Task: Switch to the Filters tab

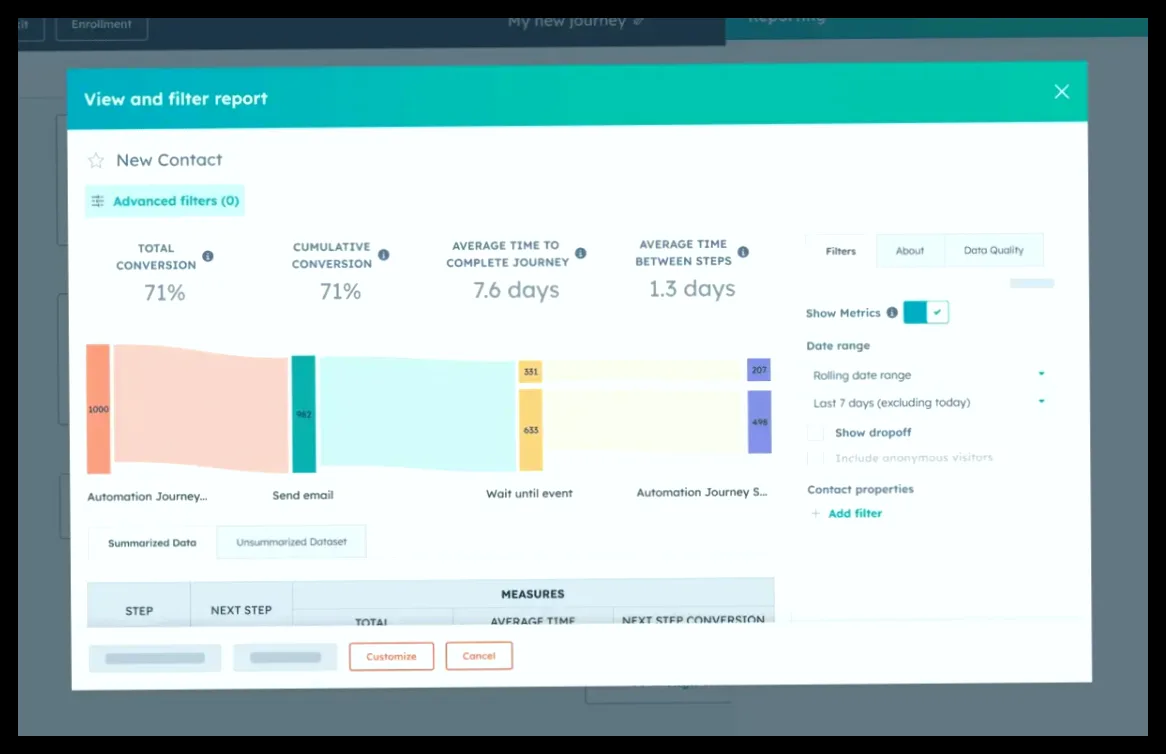Action: coord(841,251)
